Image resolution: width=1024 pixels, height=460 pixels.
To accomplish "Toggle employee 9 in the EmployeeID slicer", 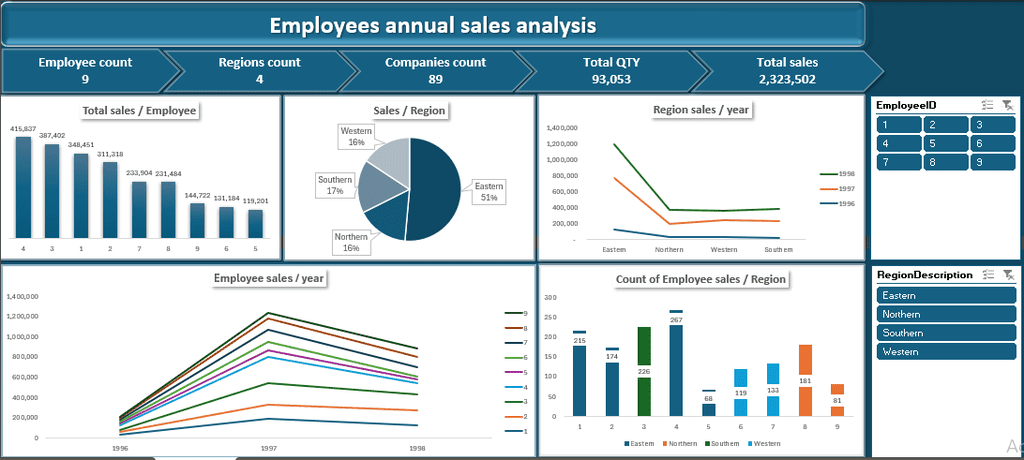I will point(992,162).
